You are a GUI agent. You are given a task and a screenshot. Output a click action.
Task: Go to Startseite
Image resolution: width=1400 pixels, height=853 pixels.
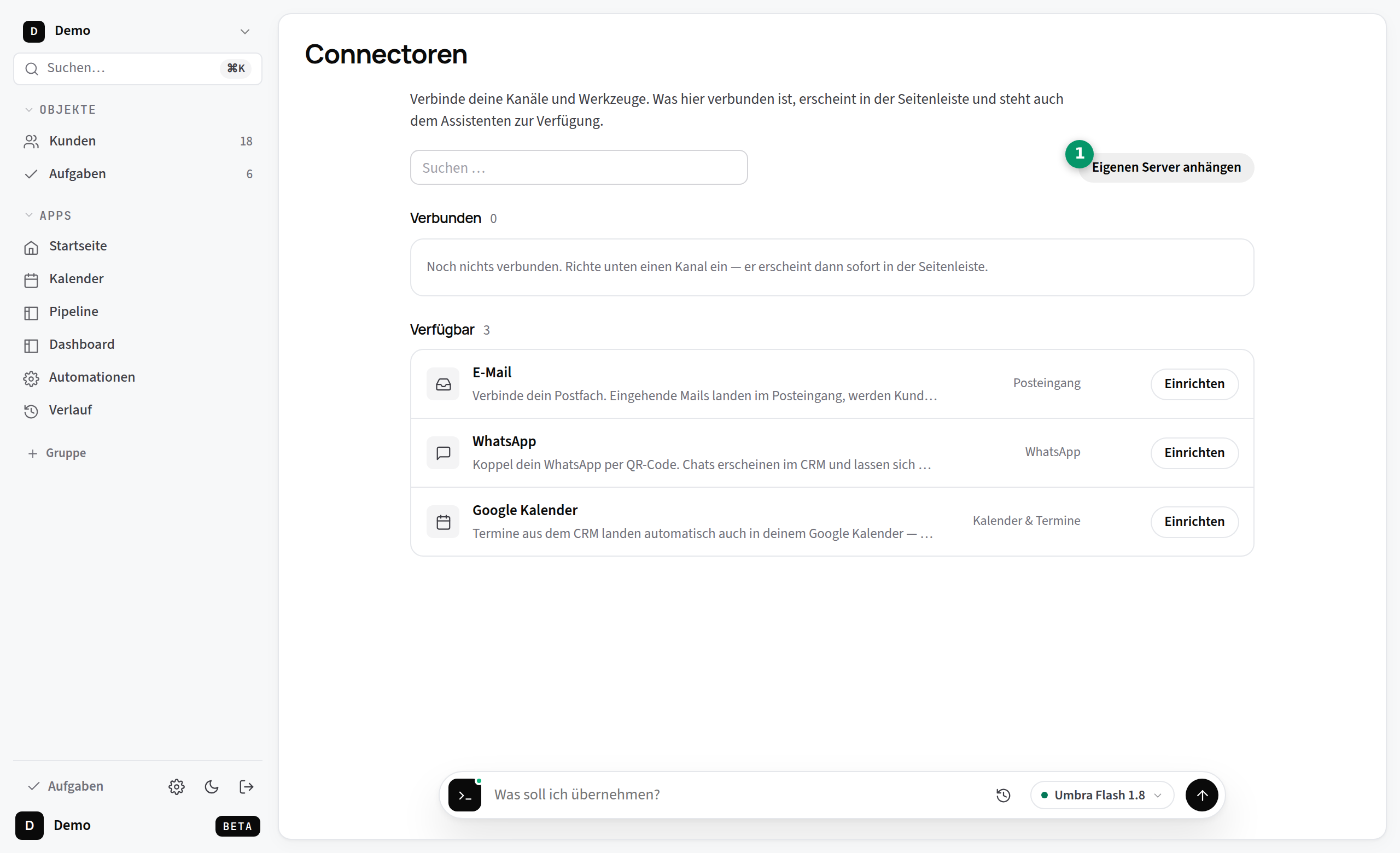(x=137, y=246)
